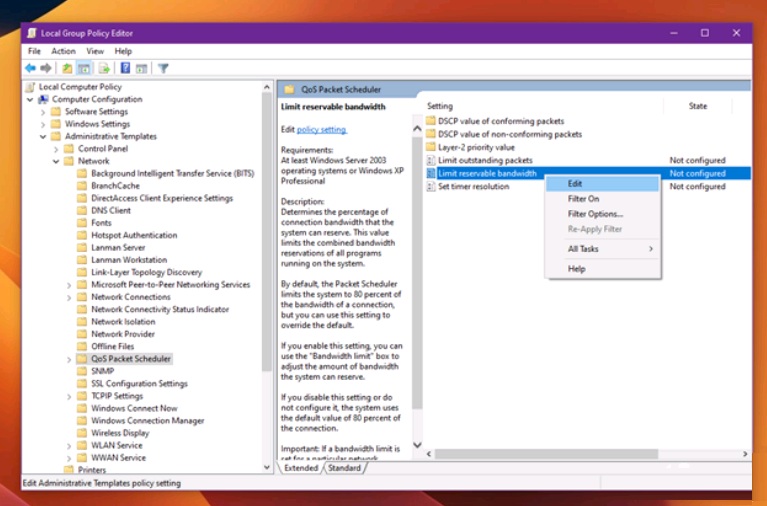The width and height of the screenshot is (767, 506).
Task: Click Not configured state for Set timer resolution
Action: click(x=698, y=186)
